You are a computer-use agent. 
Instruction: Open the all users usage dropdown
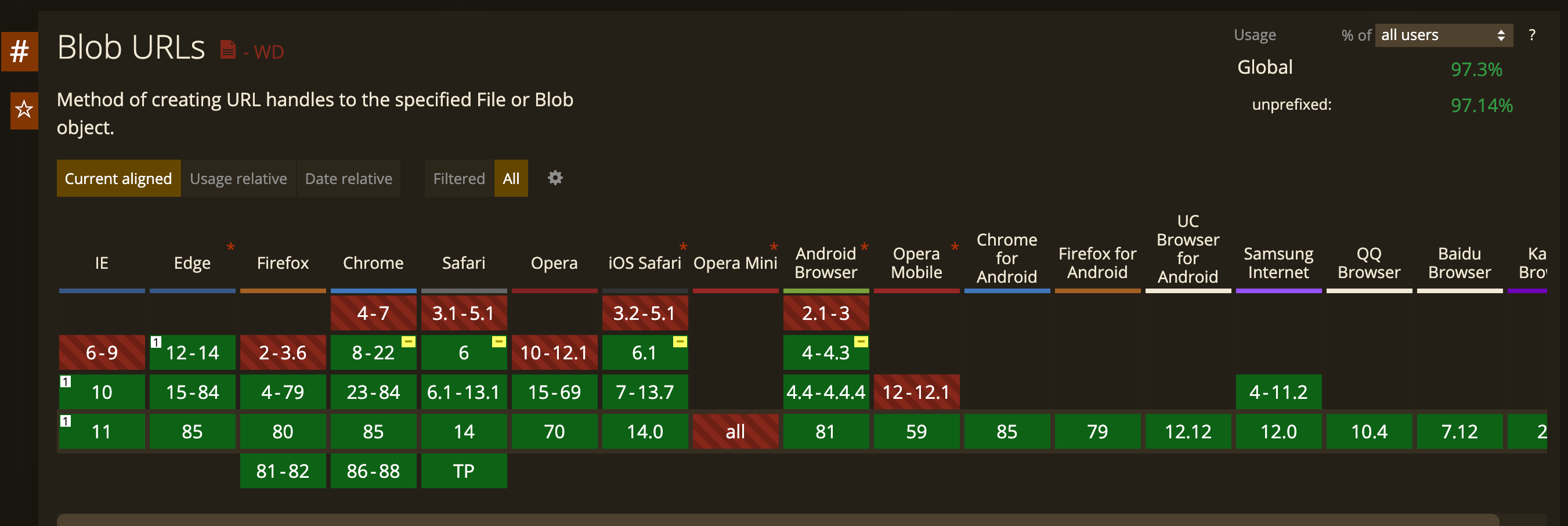(x=1444, y=35)
